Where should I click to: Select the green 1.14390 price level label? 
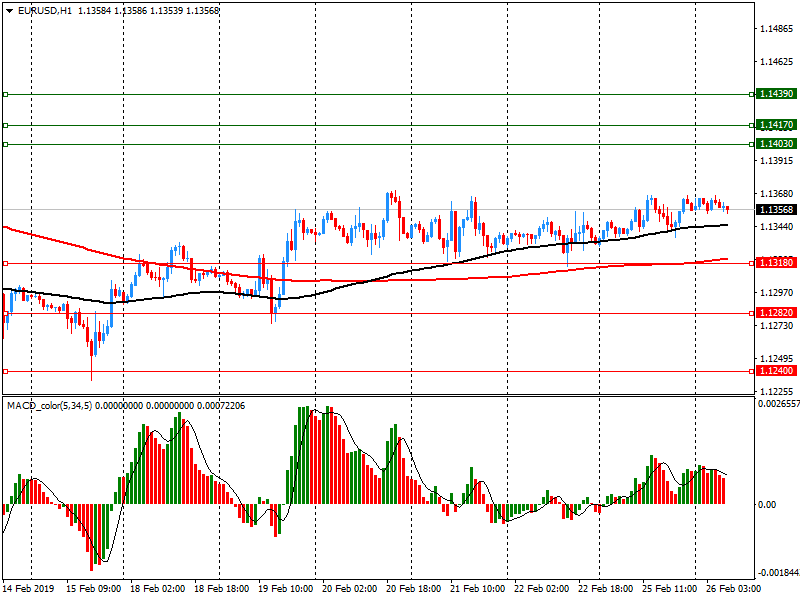[x=776, y=94]
